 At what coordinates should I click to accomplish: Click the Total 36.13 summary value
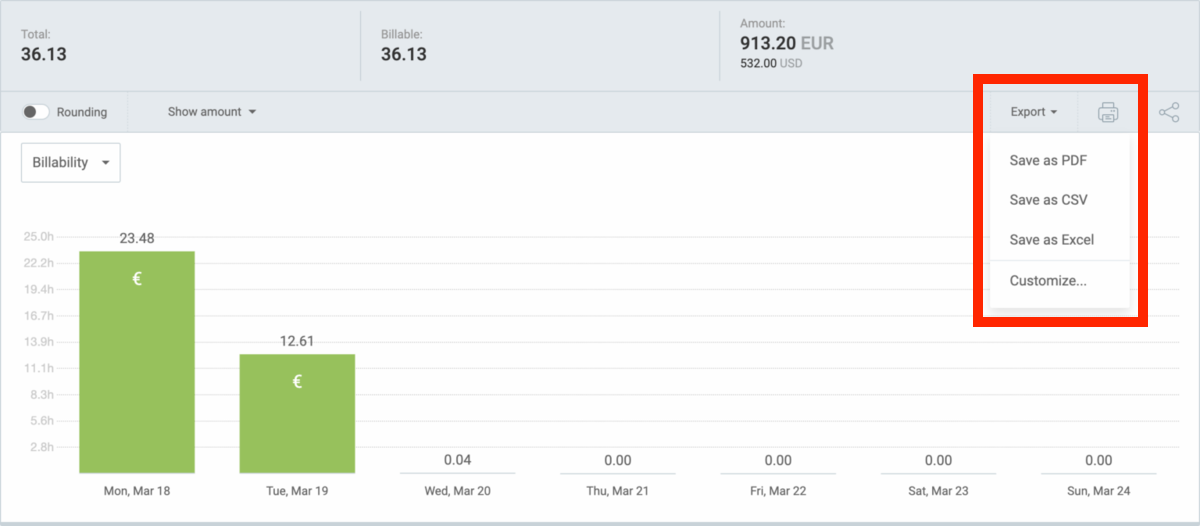pos(44,54)
